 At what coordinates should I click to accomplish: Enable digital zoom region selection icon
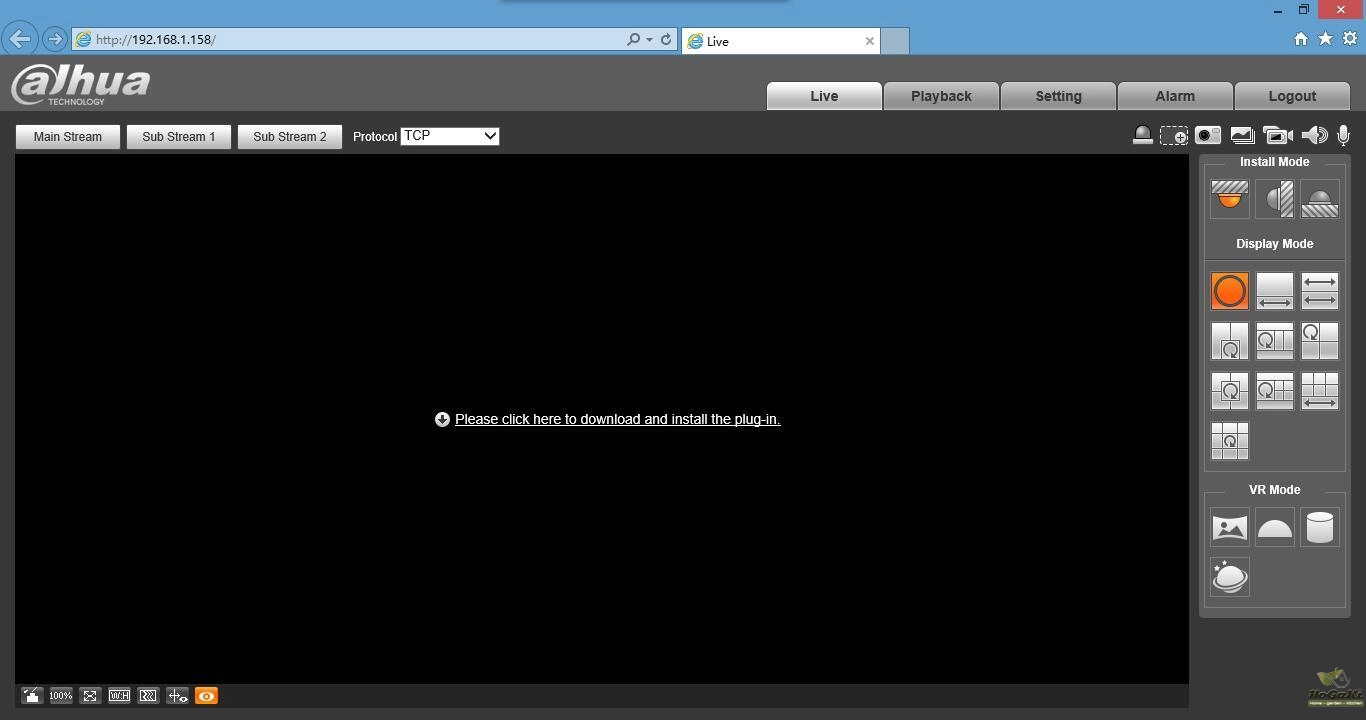(1174, 136)
